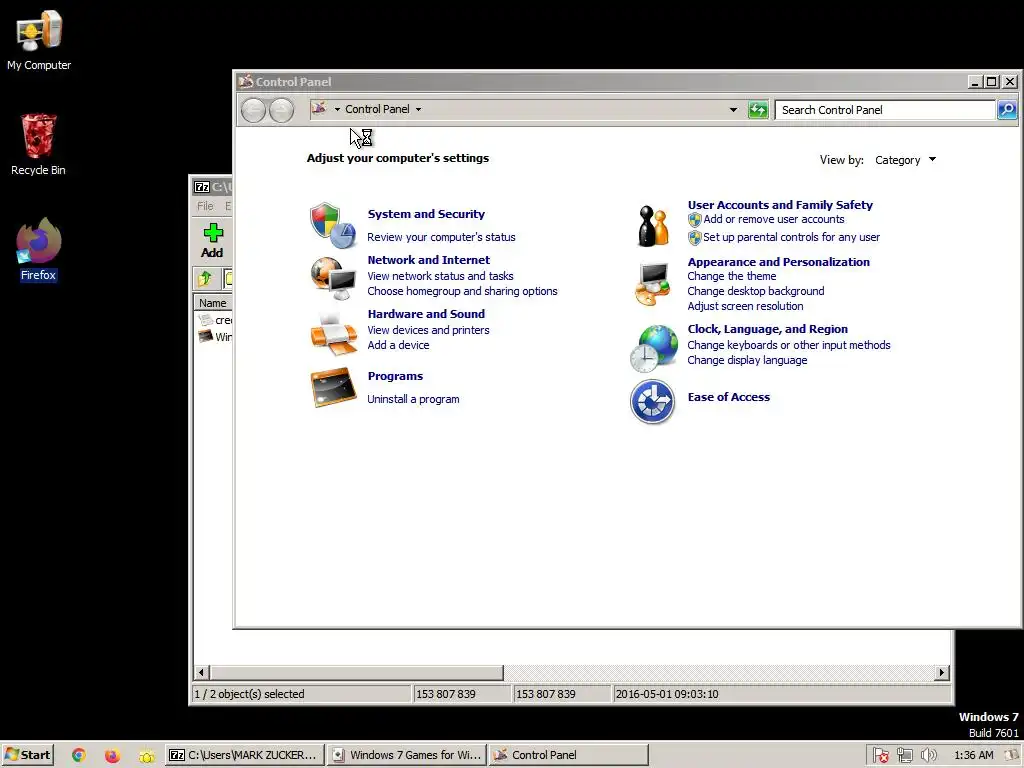
Task: Expand the arrow before Control Panel breadcrumb
Action: (337, 109)
